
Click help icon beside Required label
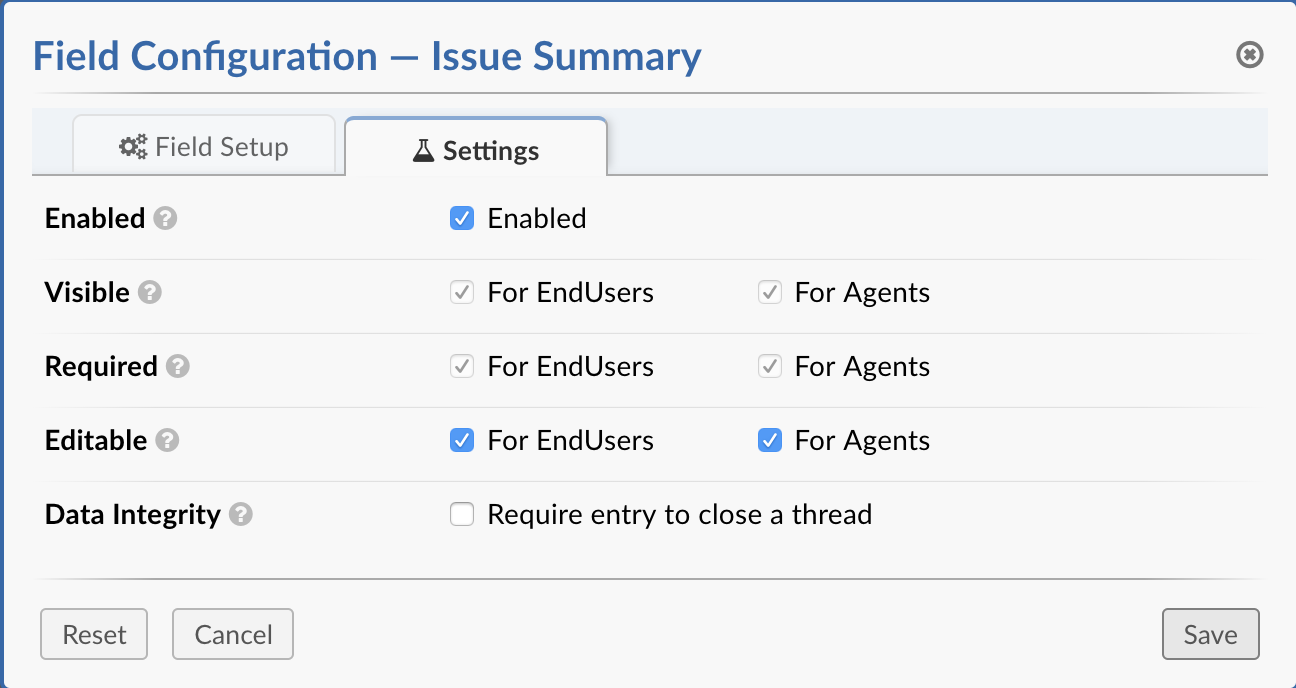178,367
